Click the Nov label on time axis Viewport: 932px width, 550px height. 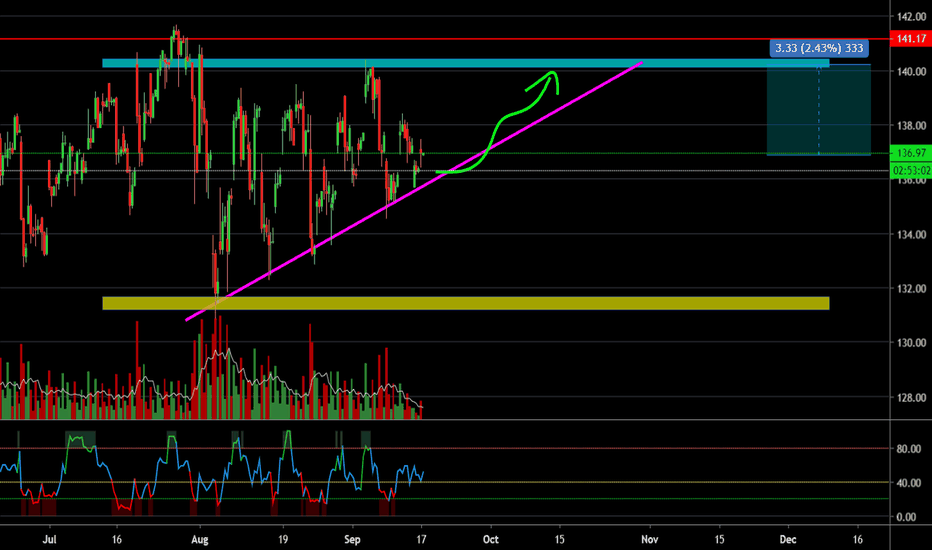650,539
